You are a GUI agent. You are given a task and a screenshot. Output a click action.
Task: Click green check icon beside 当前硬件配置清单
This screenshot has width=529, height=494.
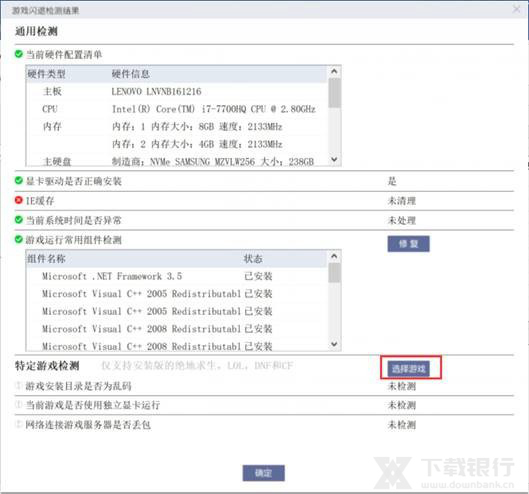click(x=19, y=54)
